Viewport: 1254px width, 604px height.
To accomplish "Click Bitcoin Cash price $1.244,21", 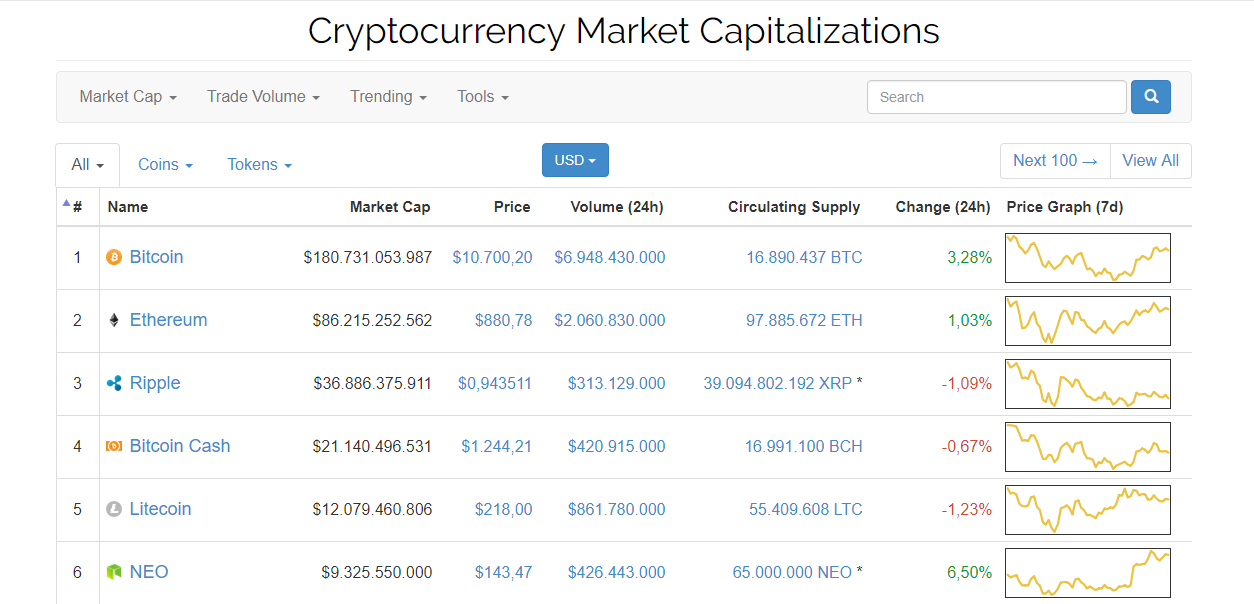I will coord(497,446).
